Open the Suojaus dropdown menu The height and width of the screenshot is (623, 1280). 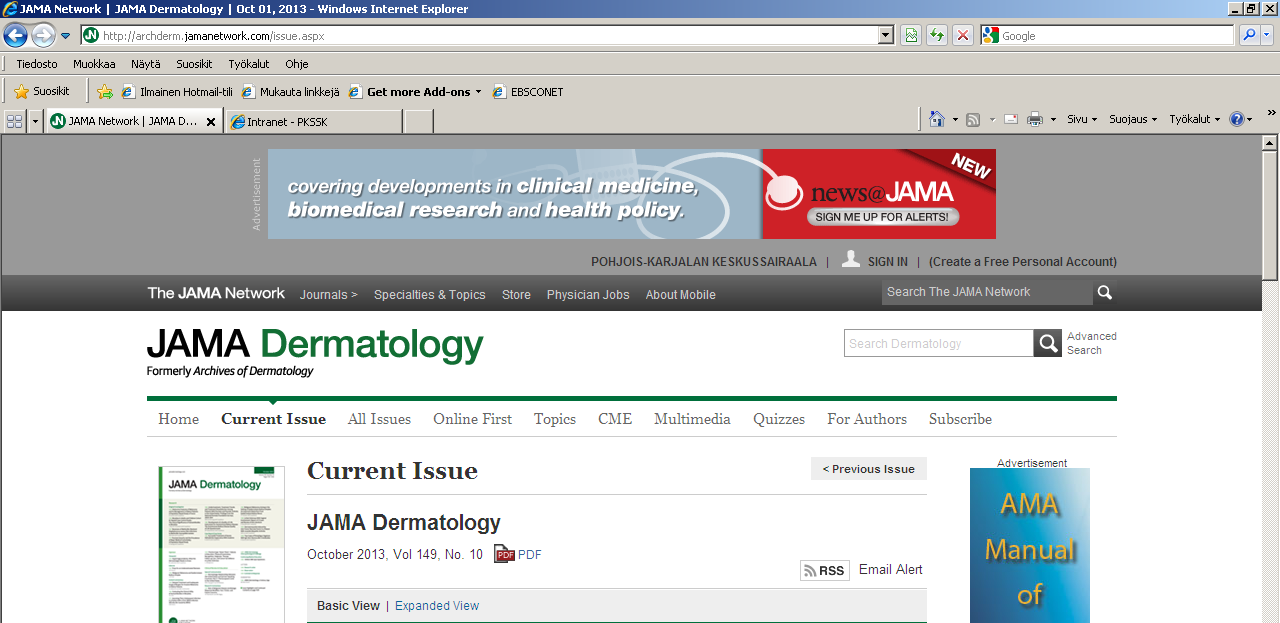pos(1133,120)
